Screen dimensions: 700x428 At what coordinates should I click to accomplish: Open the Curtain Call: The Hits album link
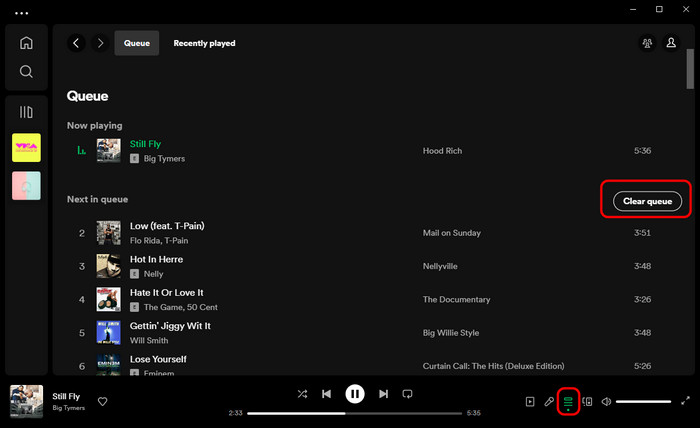493,366
